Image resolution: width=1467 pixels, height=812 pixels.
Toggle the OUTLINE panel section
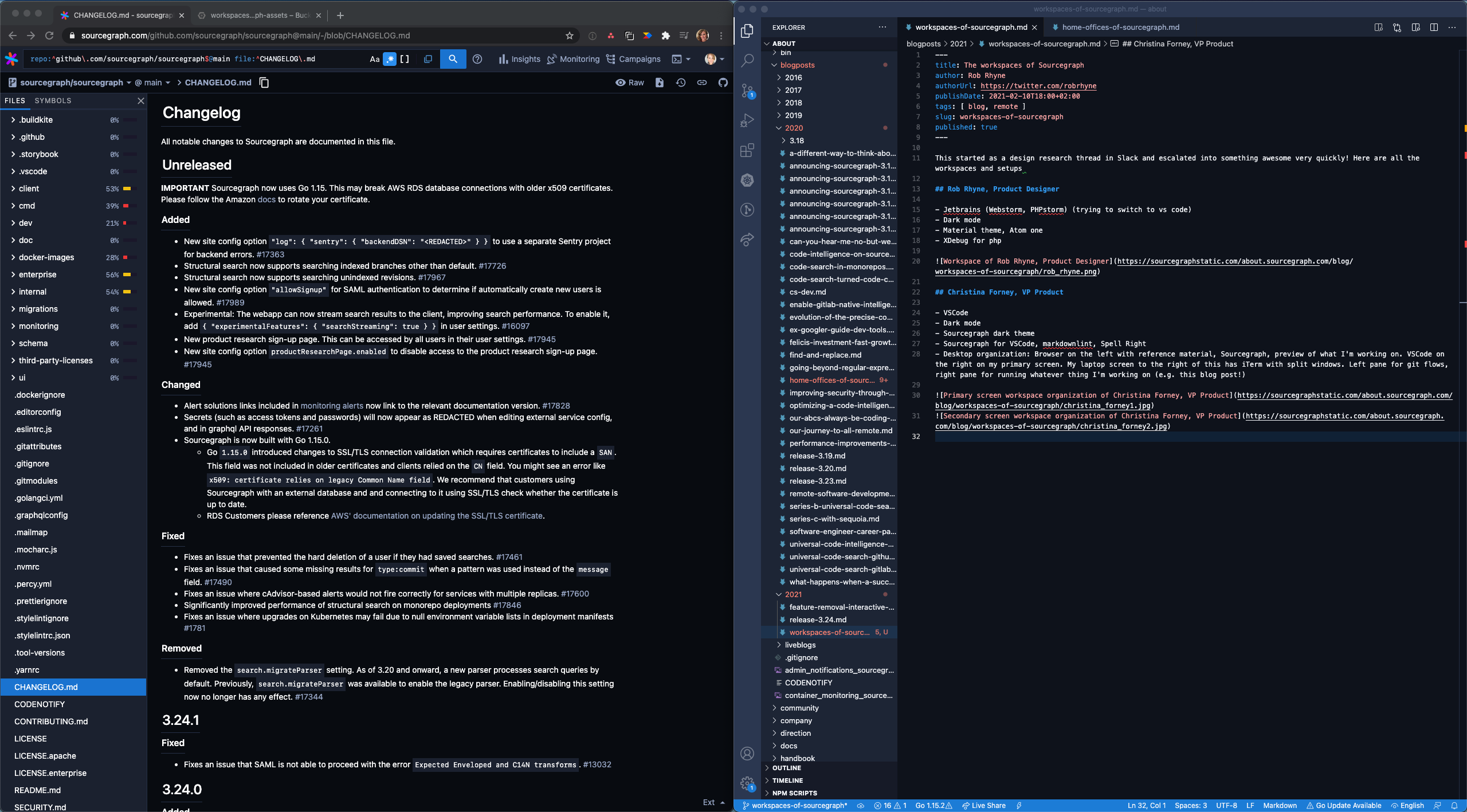pyautogui.click(x=786, y=768)
